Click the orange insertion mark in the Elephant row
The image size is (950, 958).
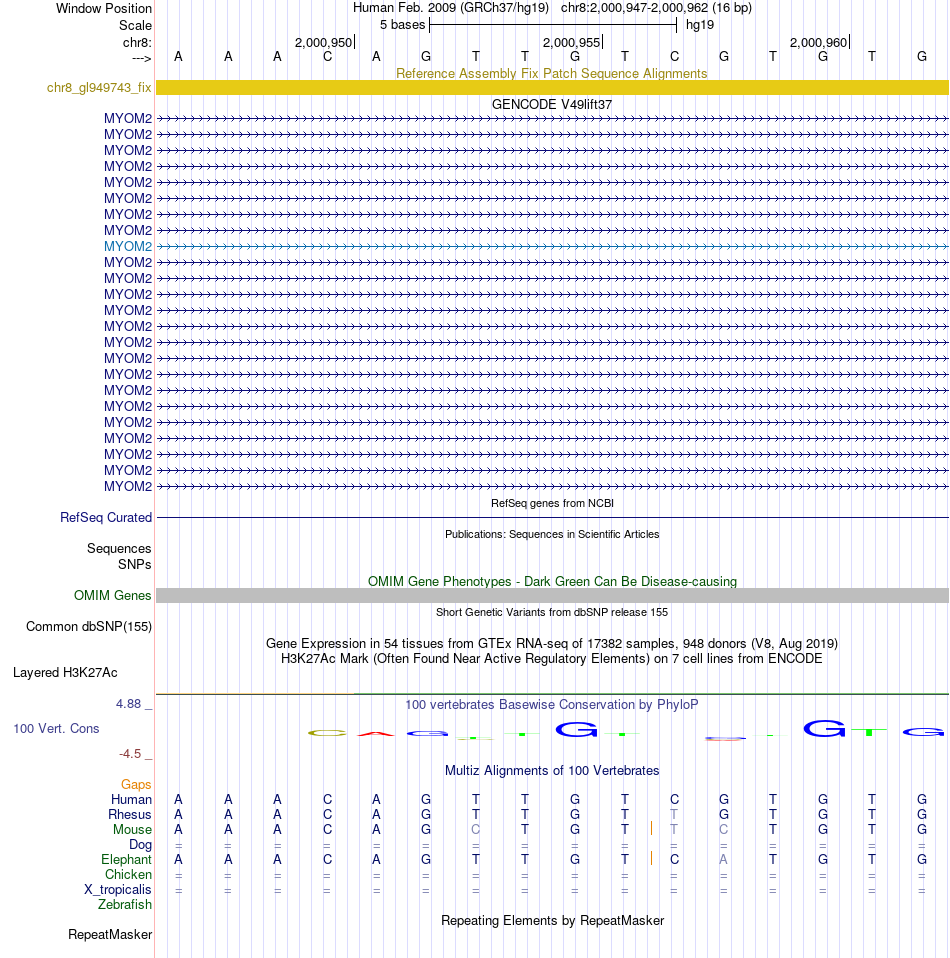coord(651,858)
